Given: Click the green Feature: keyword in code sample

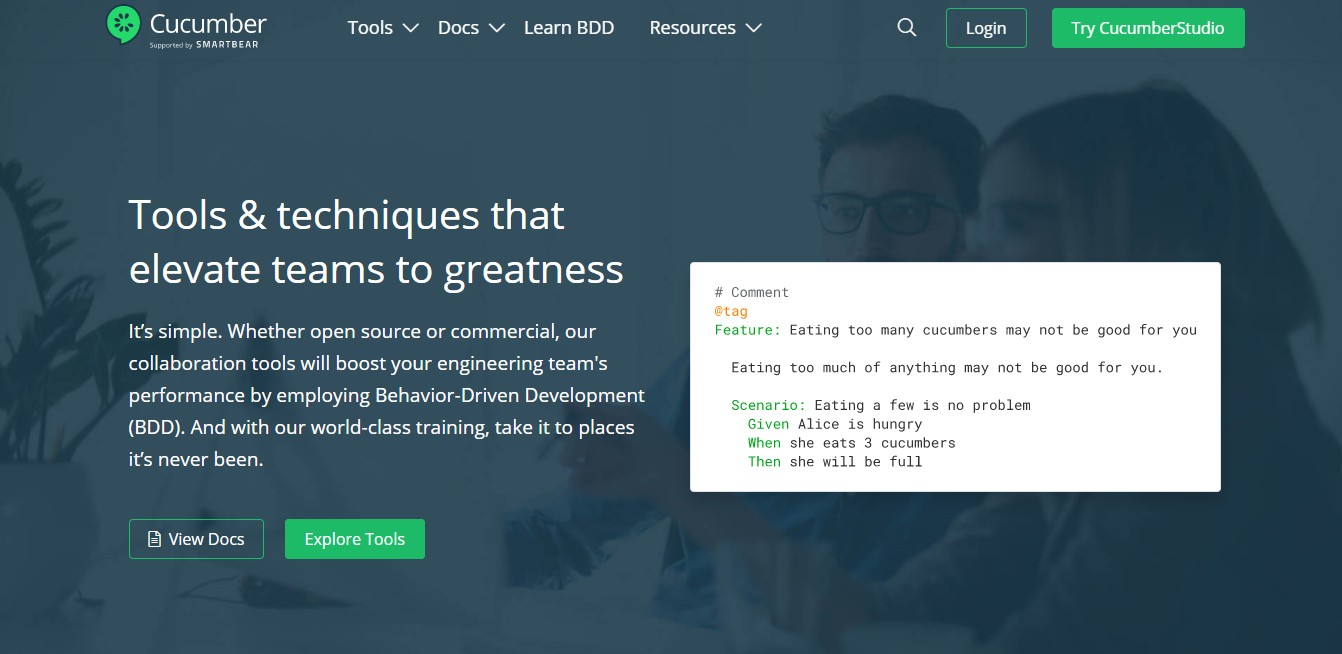Looking at the screenshot, I should tap(747, 330).
